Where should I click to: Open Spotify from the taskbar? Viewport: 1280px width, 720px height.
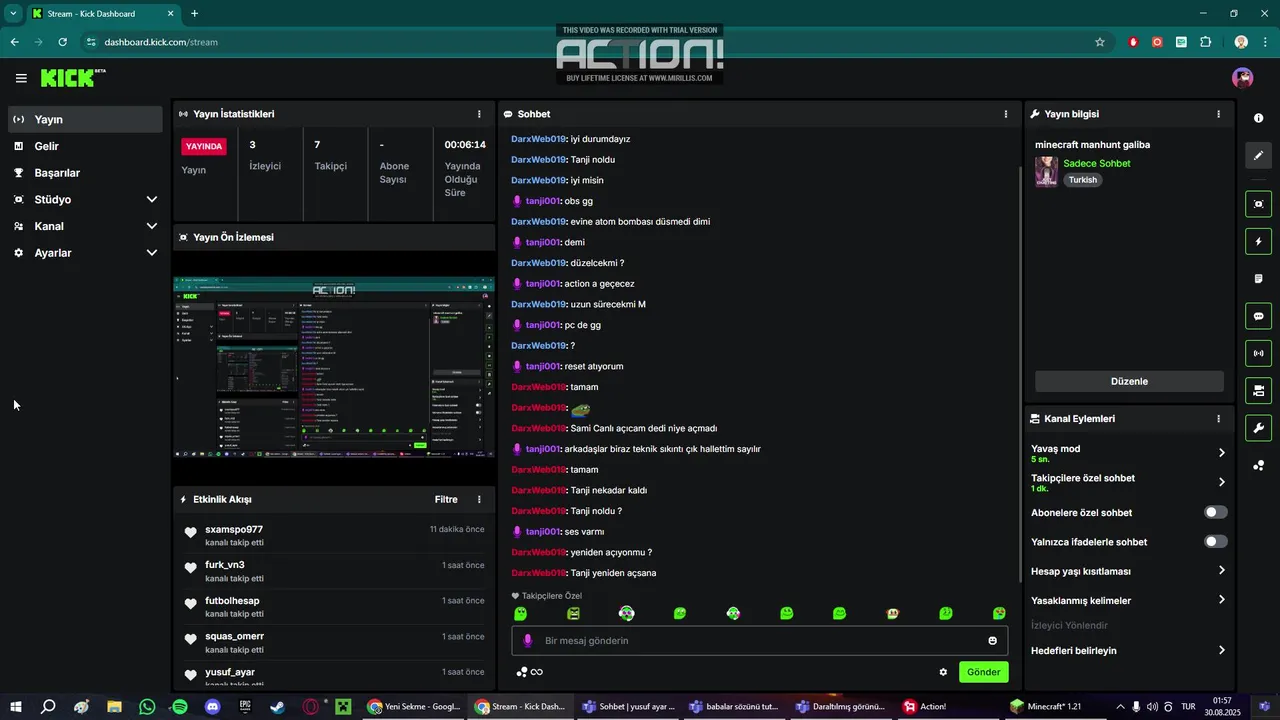coord(180,706)
